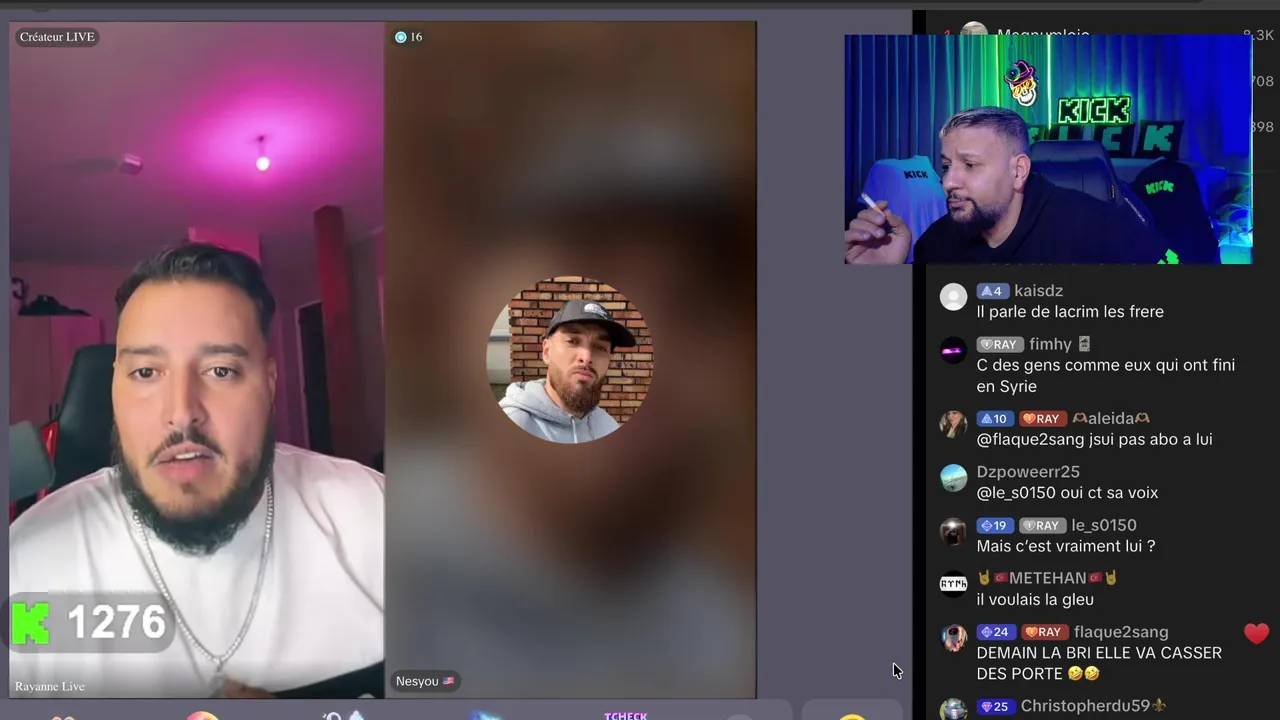Click the level 24 badge next to flaque2sang
Image resolution: width=1280 pixels, height=720 pixels.
(x=995, y=632)
